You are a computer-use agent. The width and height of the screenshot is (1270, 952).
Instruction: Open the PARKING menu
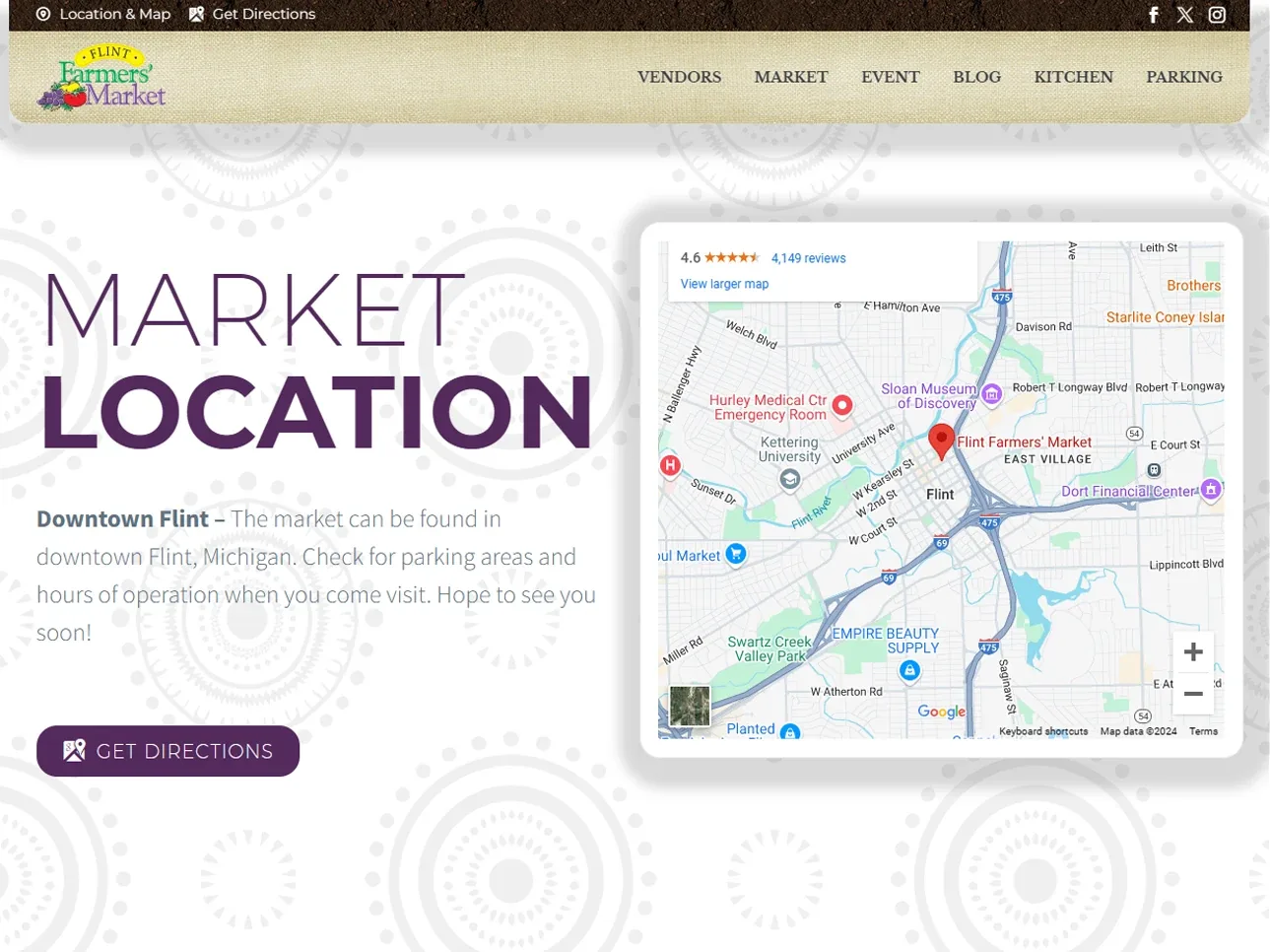[1184, 77]
